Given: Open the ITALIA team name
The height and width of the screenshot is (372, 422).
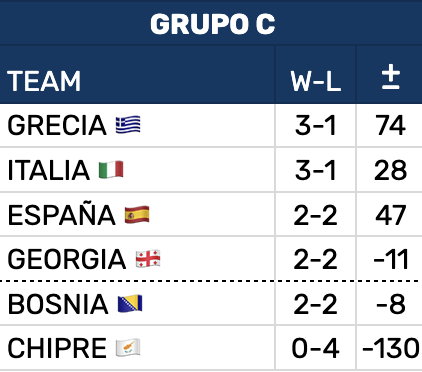Looking at the screenshot, I should [x=49, y=170].
